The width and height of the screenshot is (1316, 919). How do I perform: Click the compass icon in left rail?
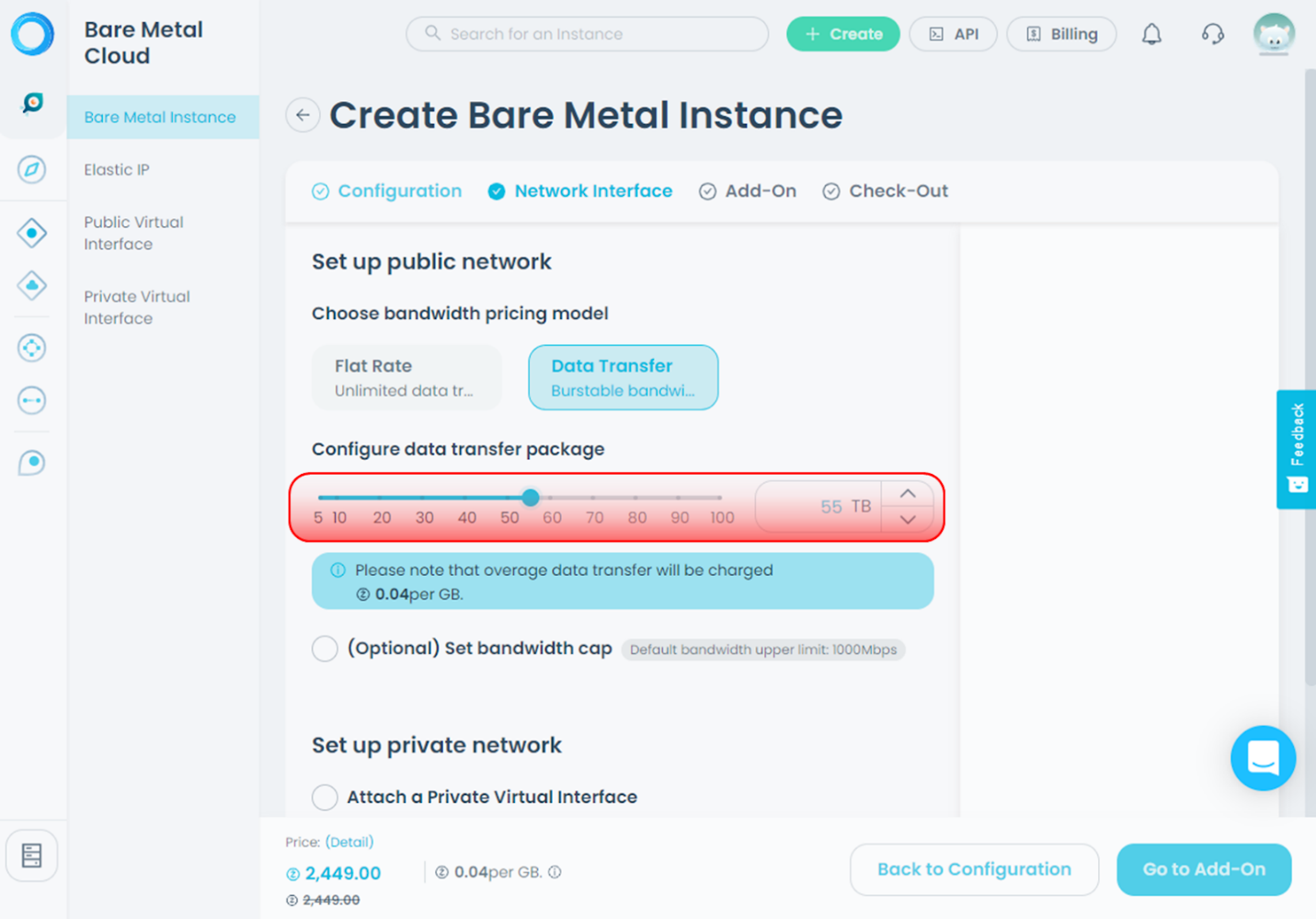32,169
